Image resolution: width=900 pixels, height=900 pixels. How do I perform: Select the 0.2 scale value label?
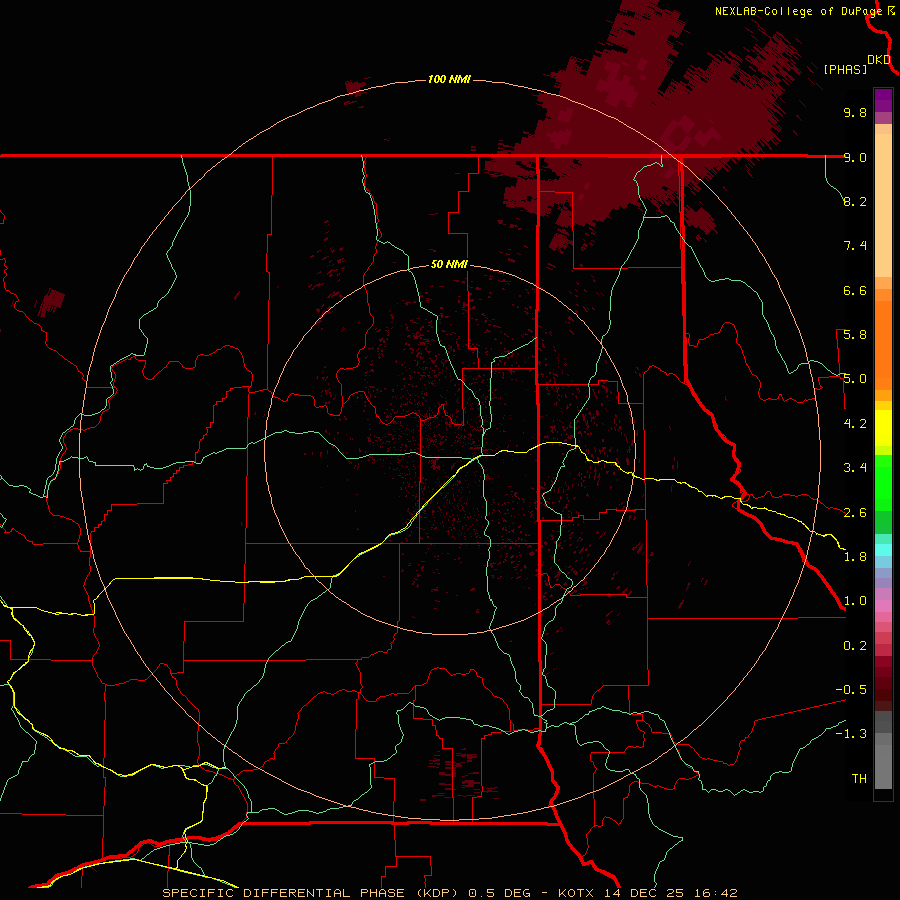pos(855,646)
